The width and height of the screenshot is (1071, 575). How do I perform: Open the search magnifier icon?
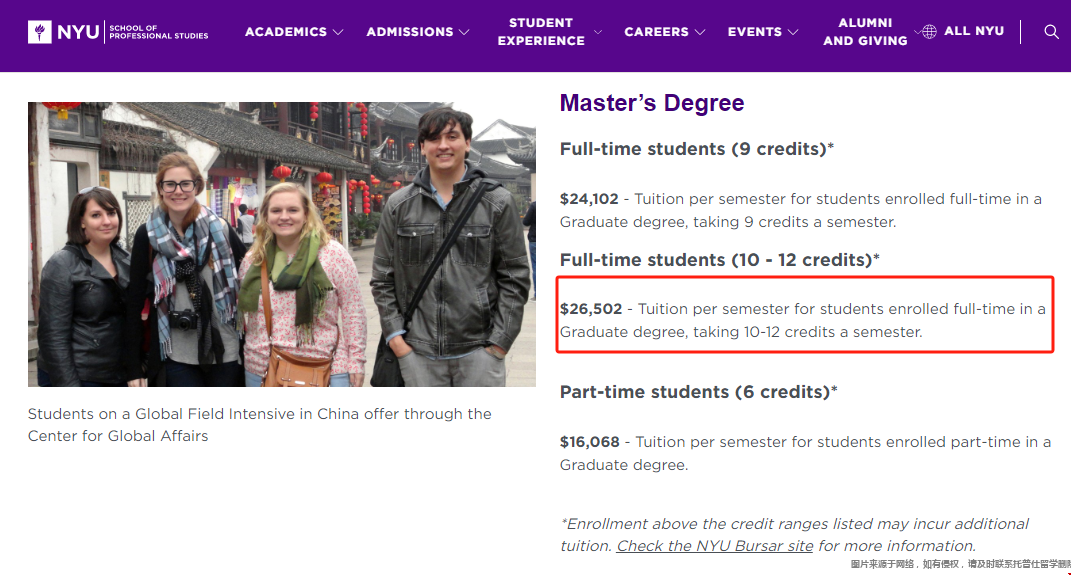1051,31
